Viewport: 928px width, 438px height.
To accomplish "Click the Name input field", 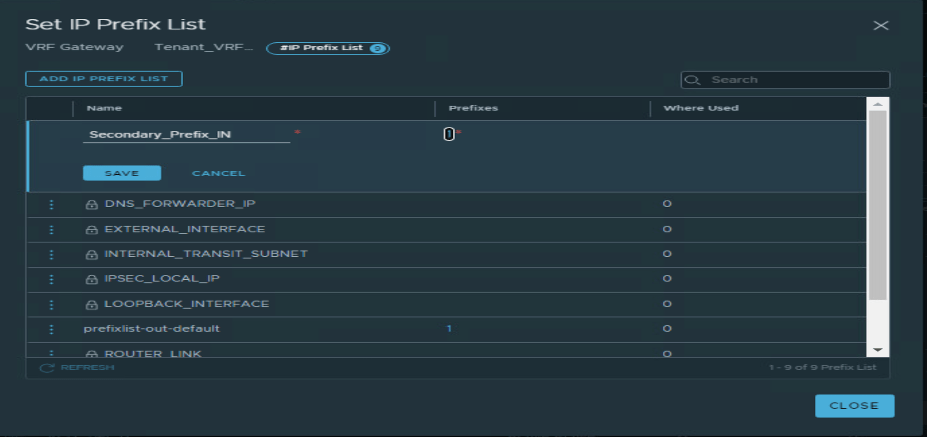I will pos(186,134).
